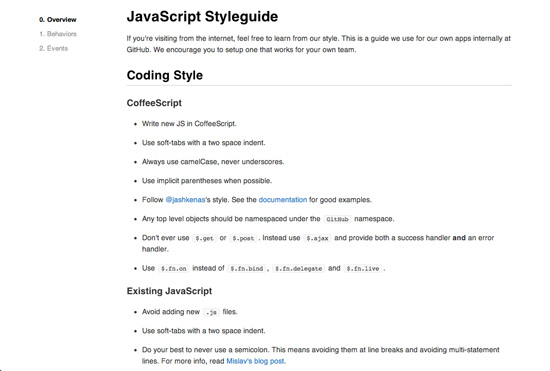Click the $.fn.on code snippet
This screenshot has height=371, width=550.
[173, 269]
